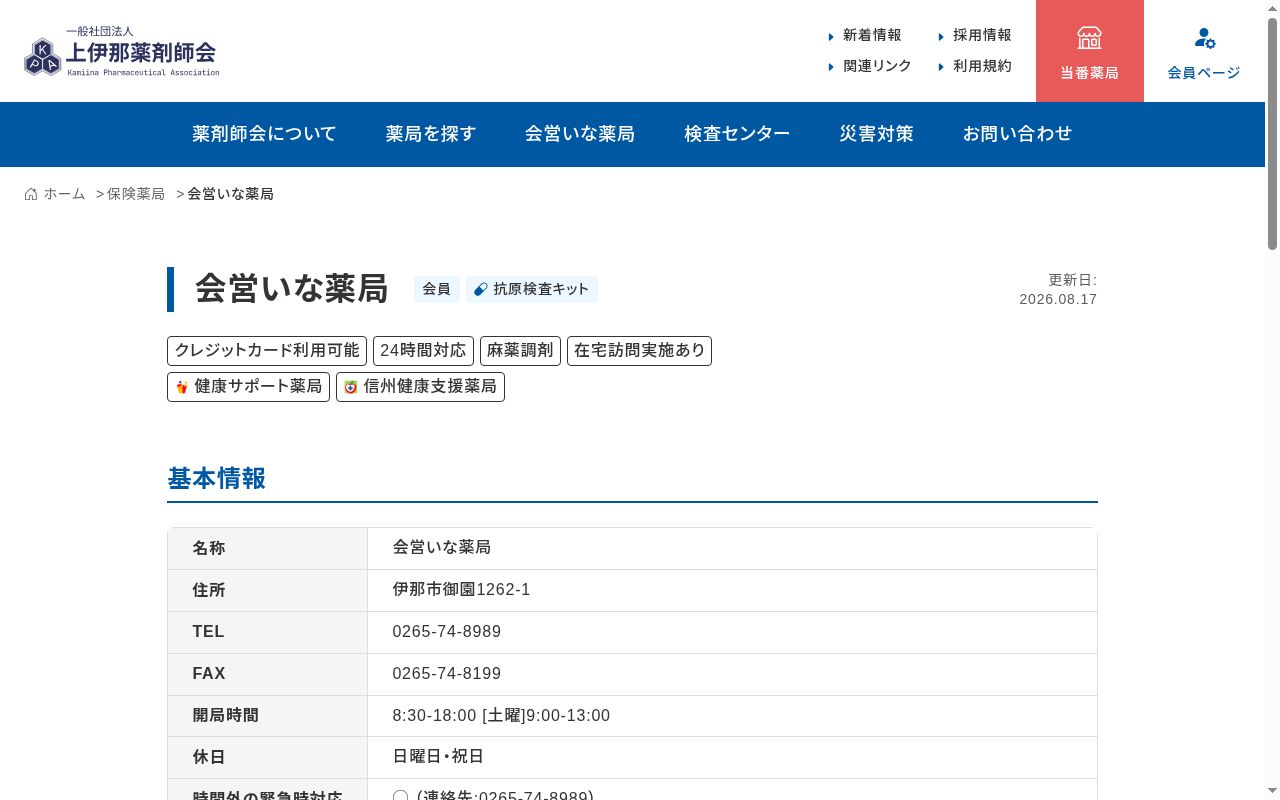The height and width of the screenshot is (800, 1280).
Task: Click the 麻薬調剤 tag
Action: (520, 351)
